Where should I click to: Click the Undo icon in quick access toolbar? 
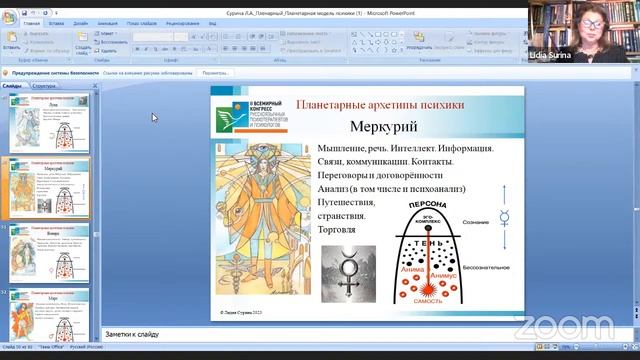34,13
